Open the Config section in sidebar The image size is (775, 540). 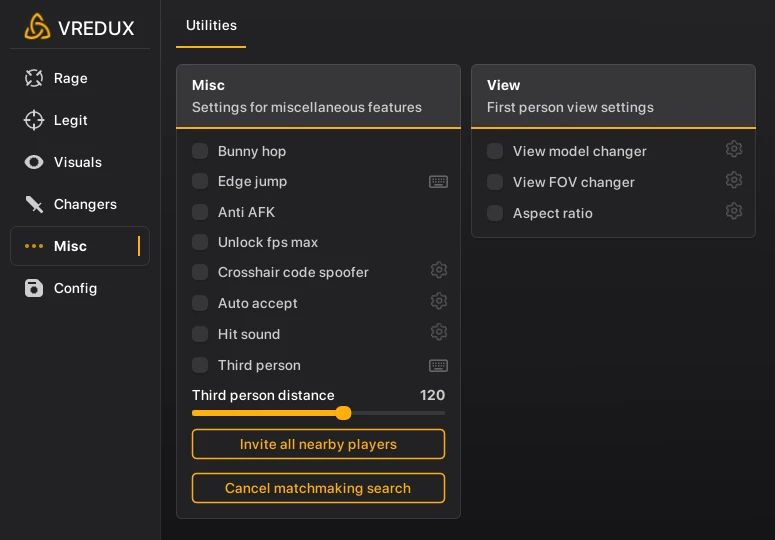click(x=75, y=288)
